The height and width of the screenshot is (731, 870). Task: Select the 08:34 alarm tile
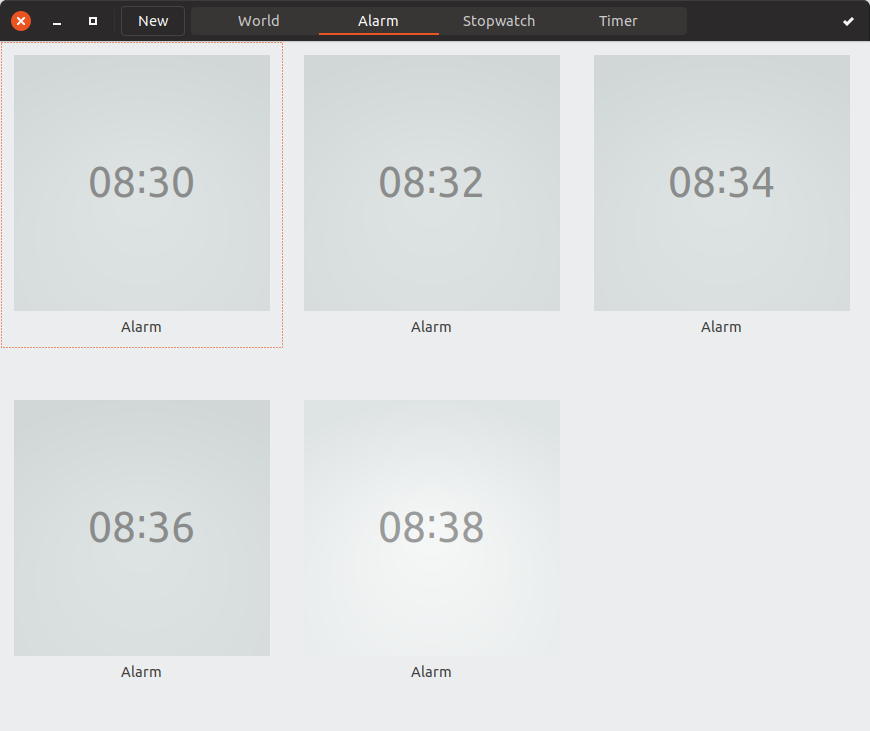[722, 183]
